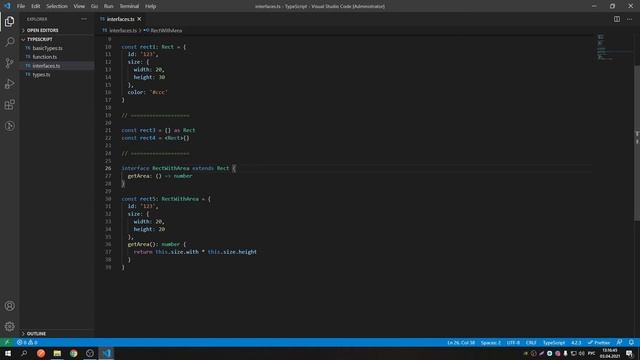Click the input language indicator in tray
Screen dimensions: 640x360
click(591, 353)
